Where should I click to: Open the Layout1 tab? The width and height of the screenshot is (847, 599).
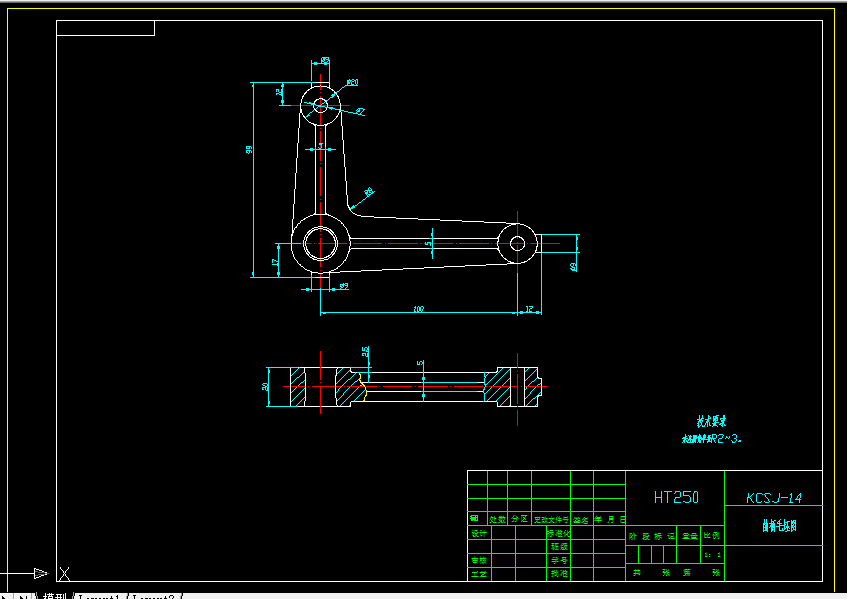[99, 596]
